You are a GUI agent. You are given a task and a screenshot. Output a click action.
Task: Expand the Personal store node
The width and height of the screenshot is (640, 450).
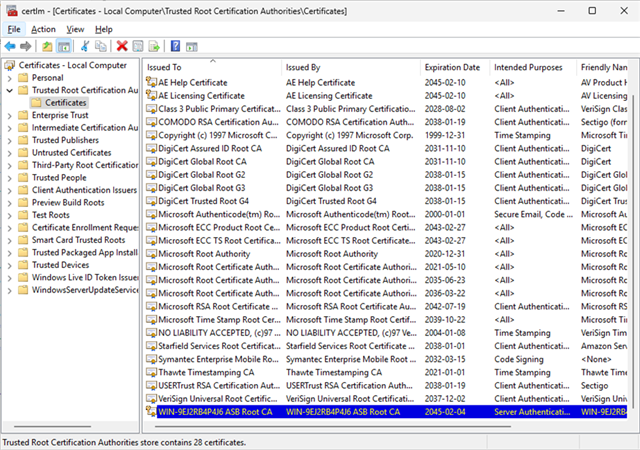tap(10, 78)
